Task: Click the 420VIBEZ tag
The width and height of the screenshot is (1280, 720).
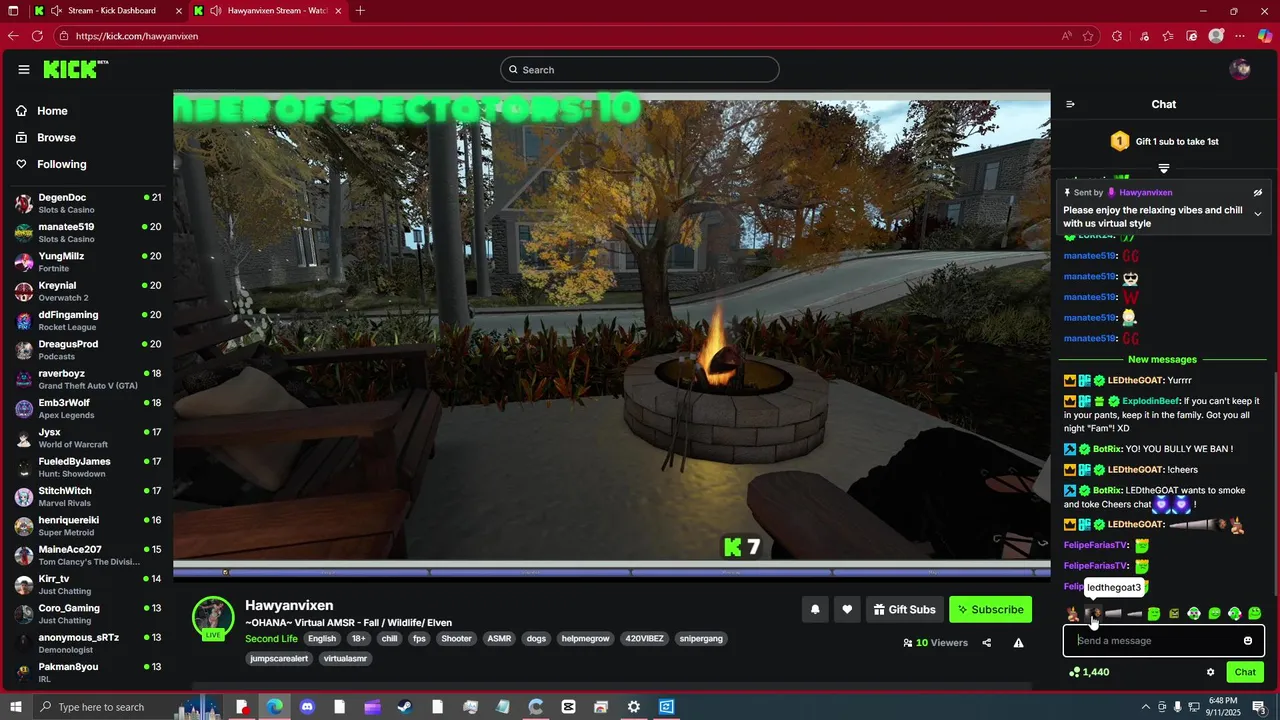Action: pos(645,639)
